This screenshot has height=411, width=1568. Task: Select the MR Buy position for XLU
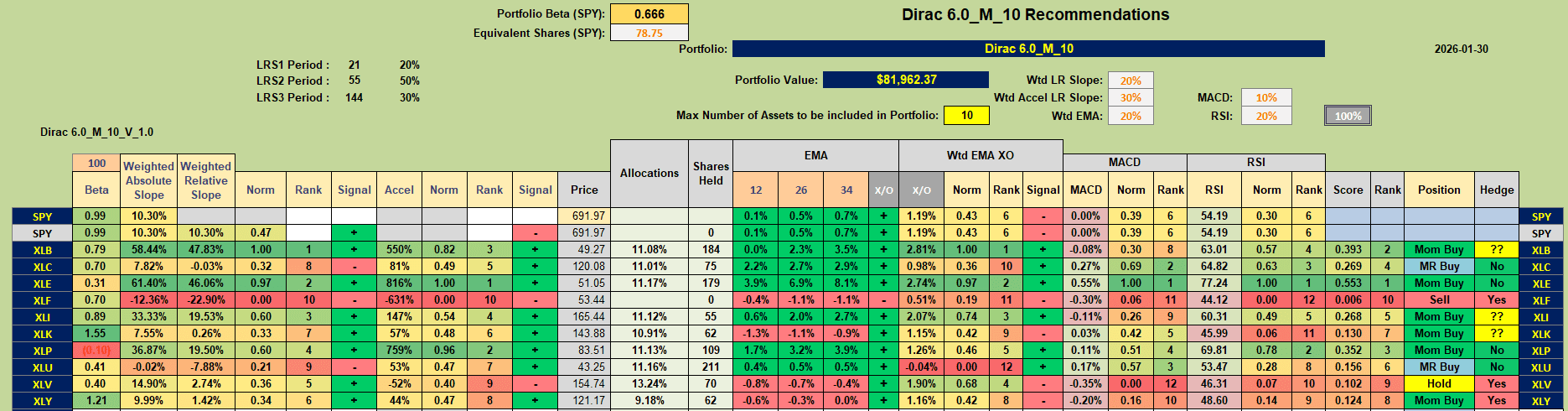1439,367
